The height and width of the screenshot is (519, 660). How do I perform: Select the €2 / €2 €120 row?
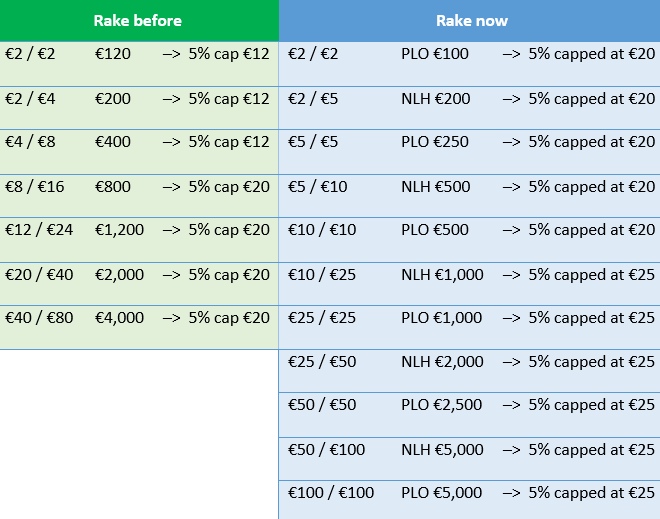point(138,54)
